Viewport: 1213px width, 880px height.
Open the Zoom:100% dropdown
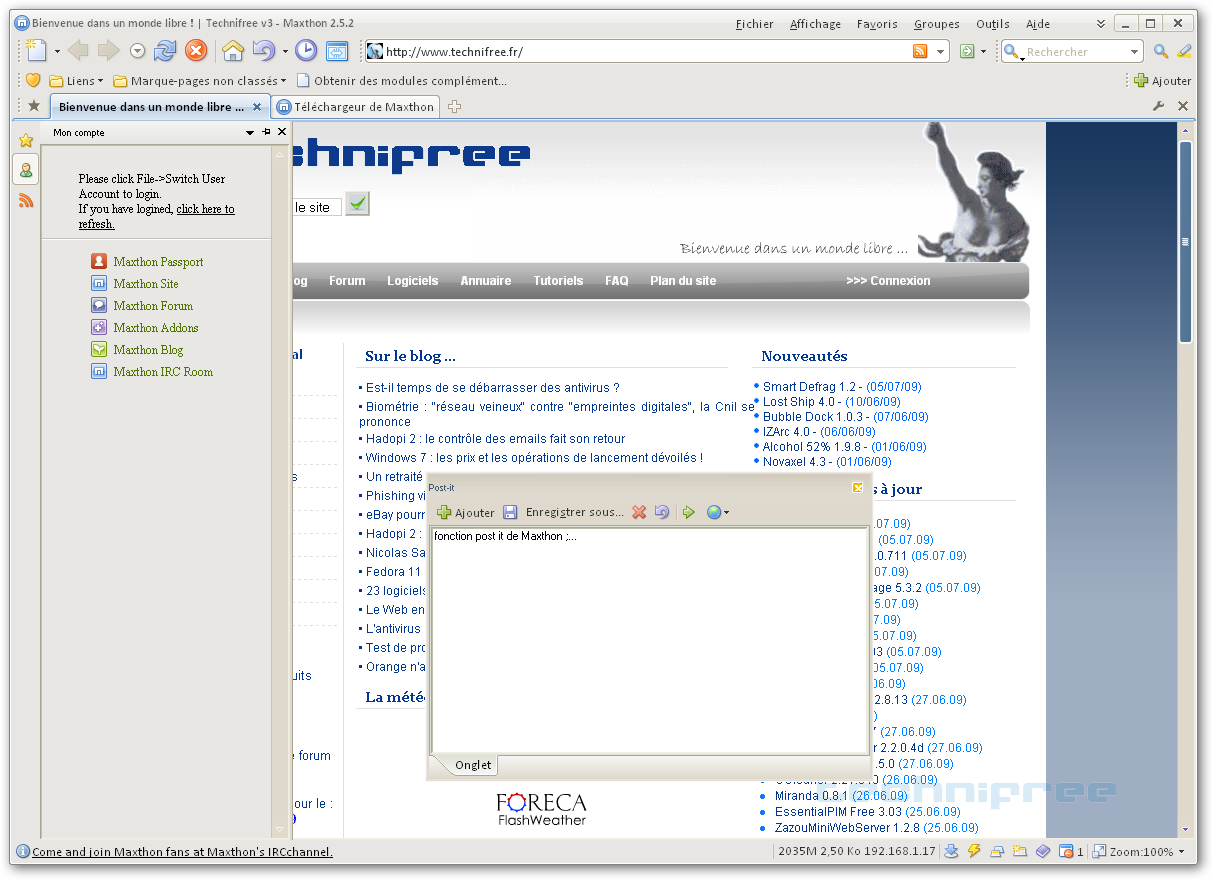[x=1141, y=852]
